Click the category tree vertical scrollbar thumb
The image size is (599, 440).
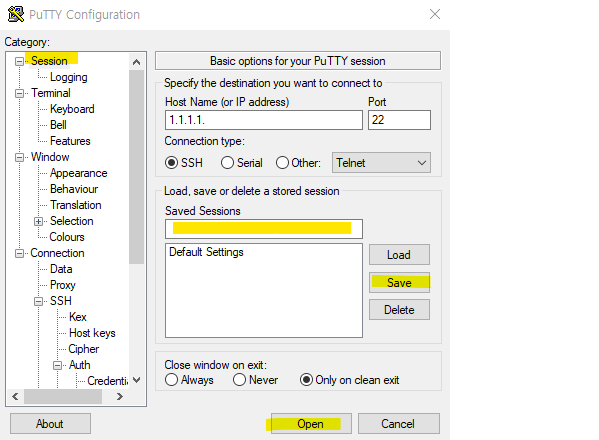pyautogui.click(x=136, y=167)
